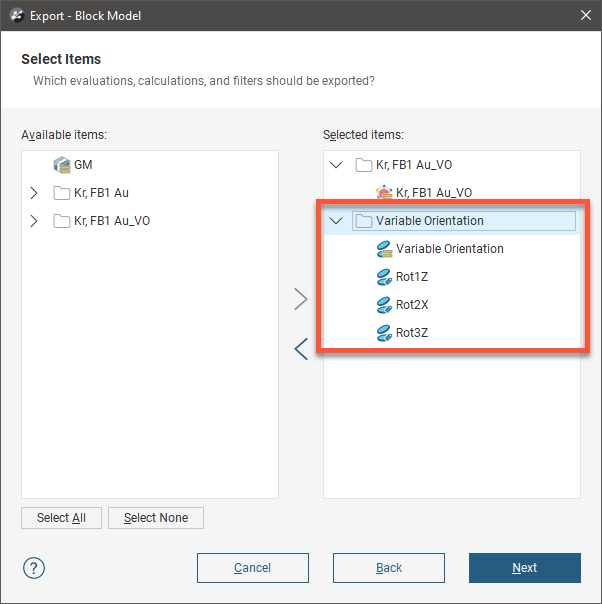Go Back to previous export step
Screen dimensions: 602x604
click(x=389, y=568)
